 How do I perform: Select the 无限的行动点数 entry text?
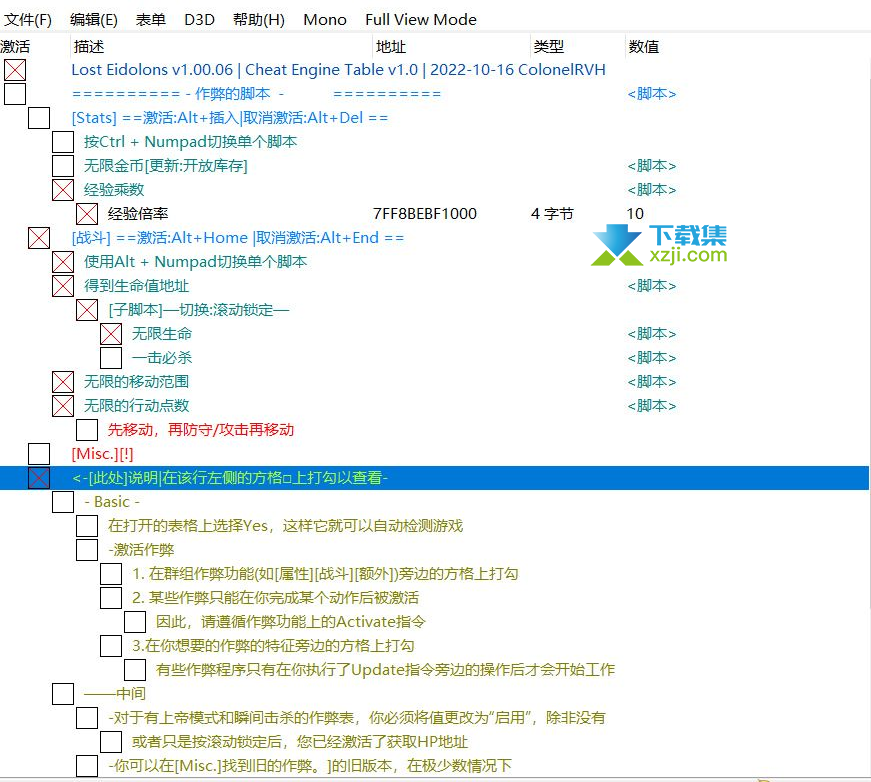pyautogui.click(x=137, y=405)
